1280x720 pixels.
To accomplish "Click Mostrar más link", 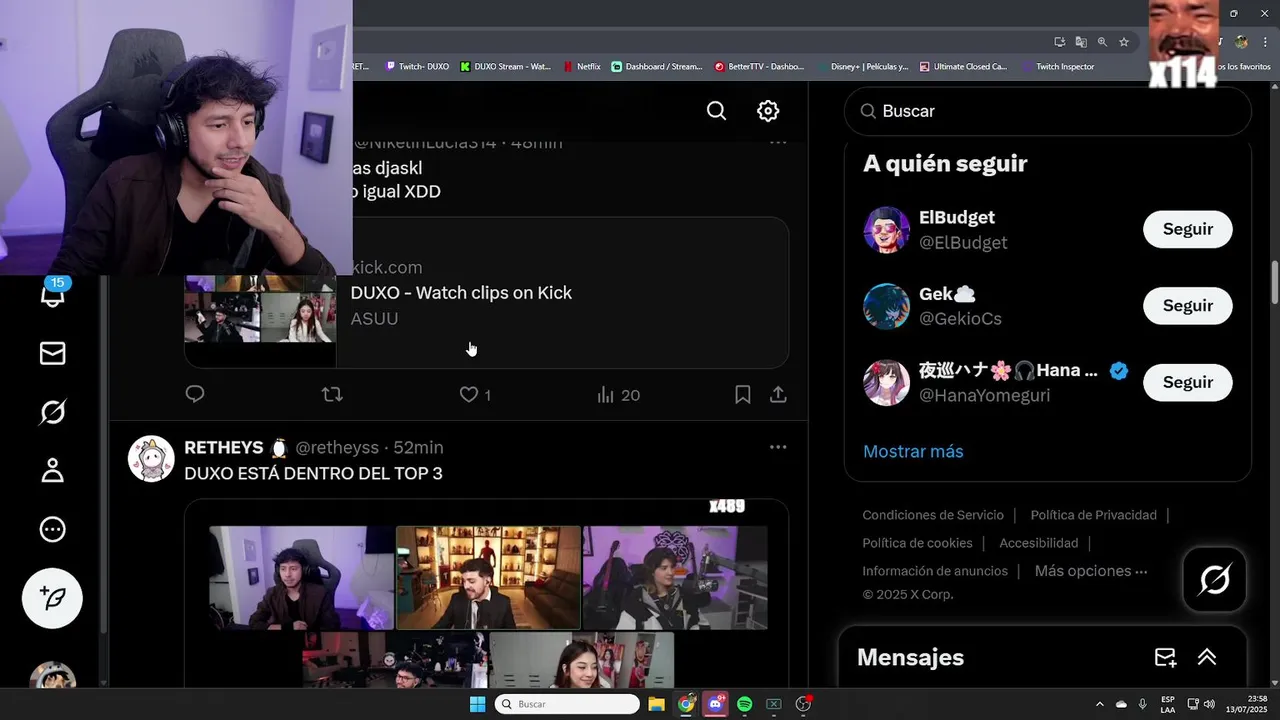I will pos(913,451).
